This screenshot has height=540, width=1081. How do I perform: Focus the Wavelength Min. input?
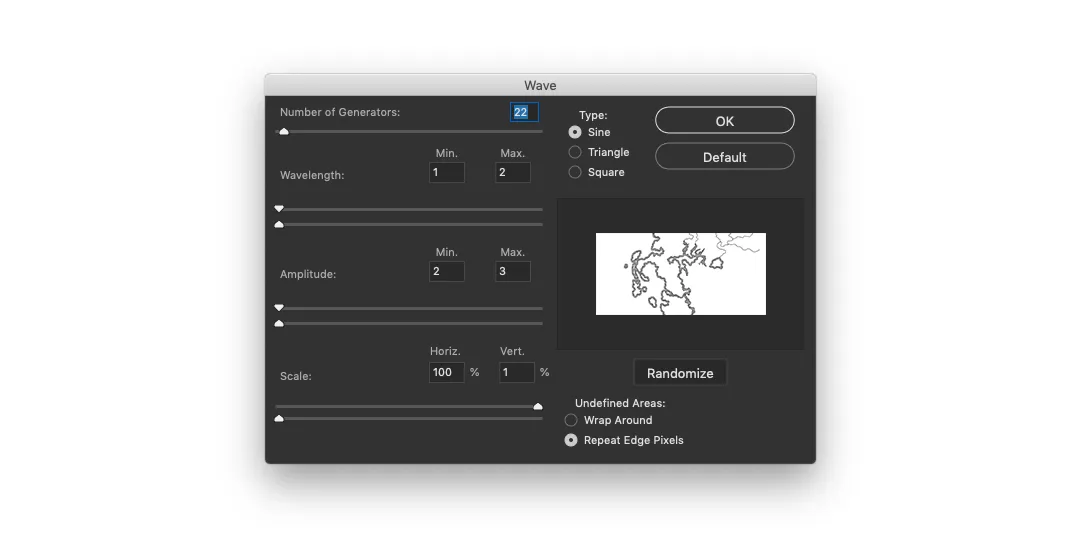[446, 173]
